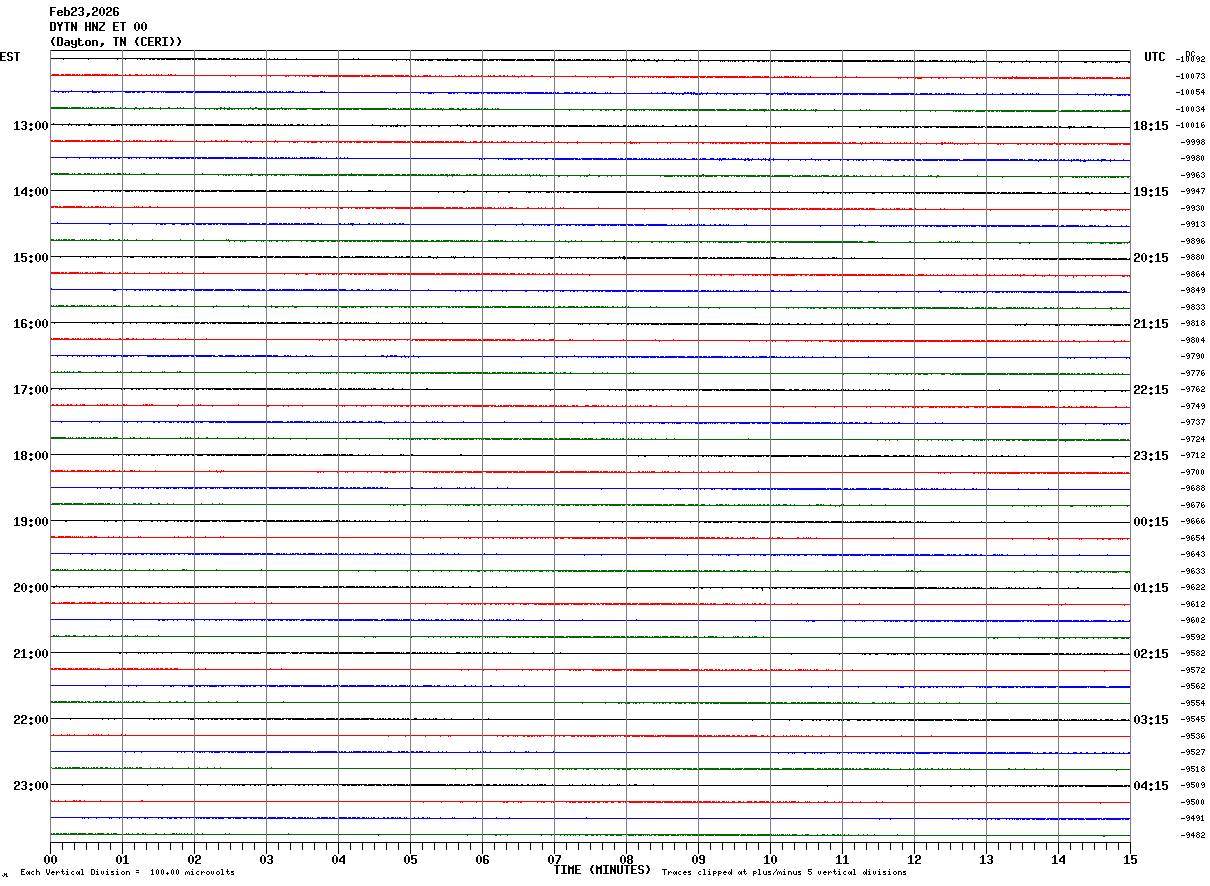The height and width of the screenshot is (886, 1210).
Task: Click the 18:15 UTC row label
Action: click(x=1150, y=126)
